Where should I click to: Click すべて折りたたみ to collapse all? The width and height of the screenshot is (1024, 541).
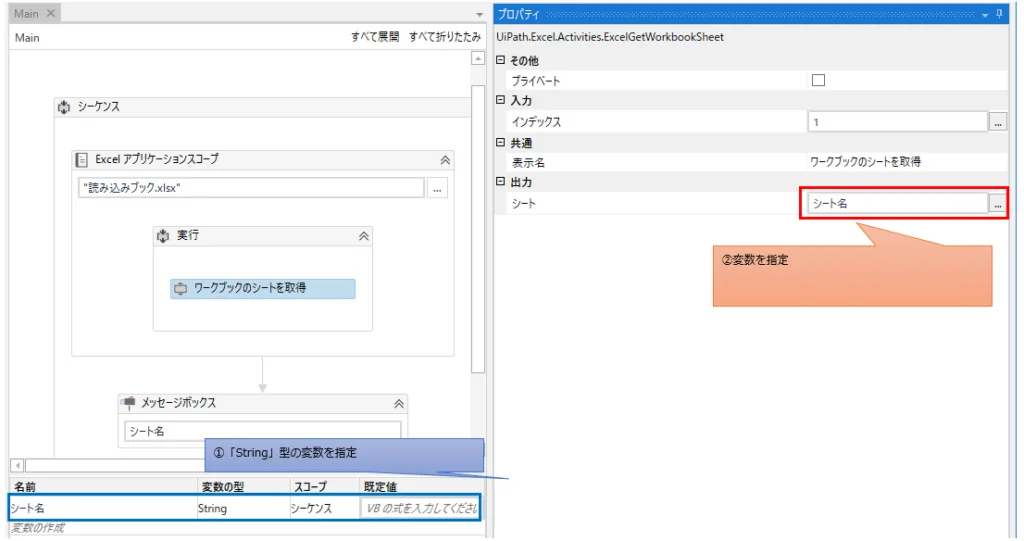tap(445, 37)
